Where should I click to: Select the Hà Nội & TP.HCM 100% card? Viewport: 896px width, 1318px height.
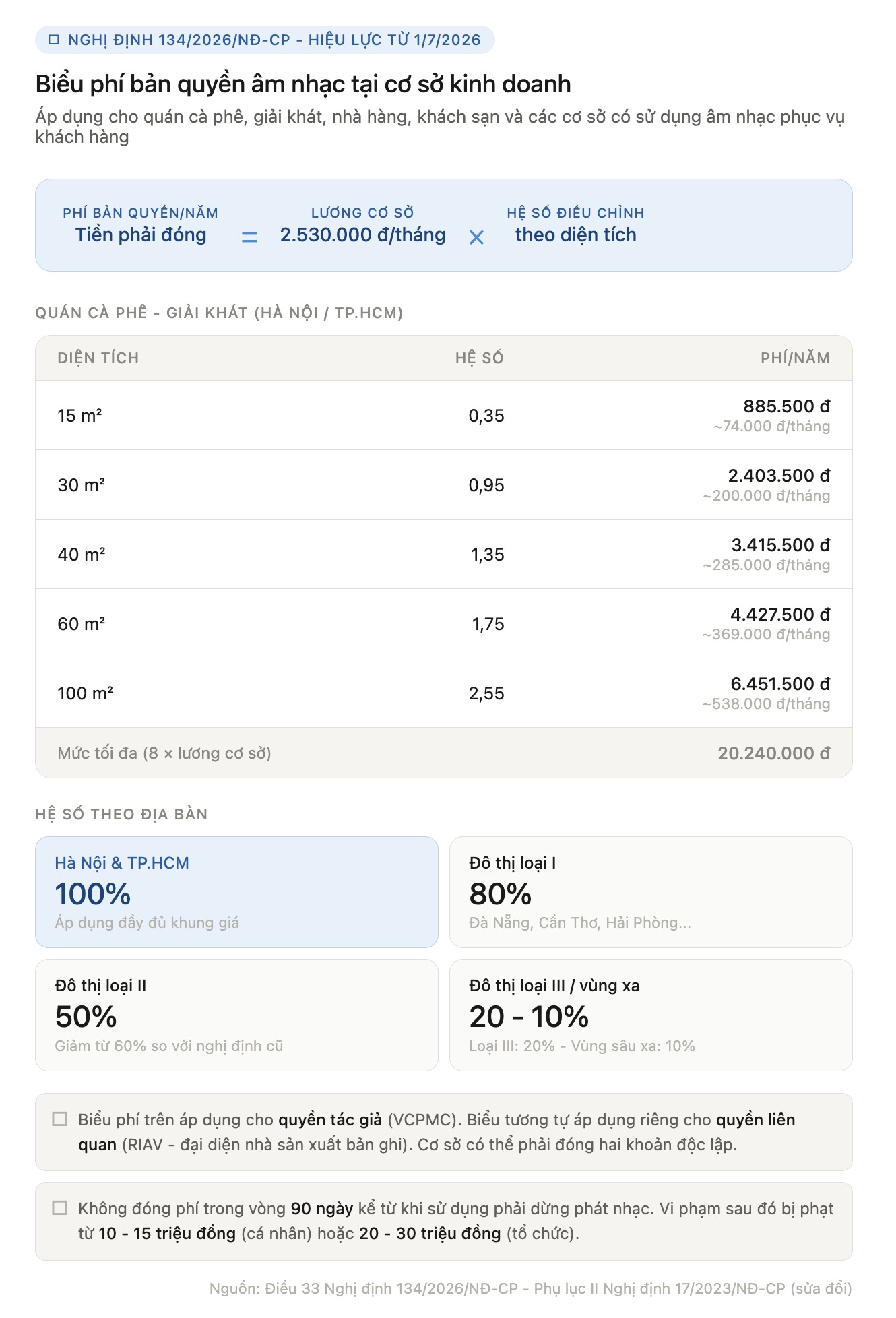236,892
